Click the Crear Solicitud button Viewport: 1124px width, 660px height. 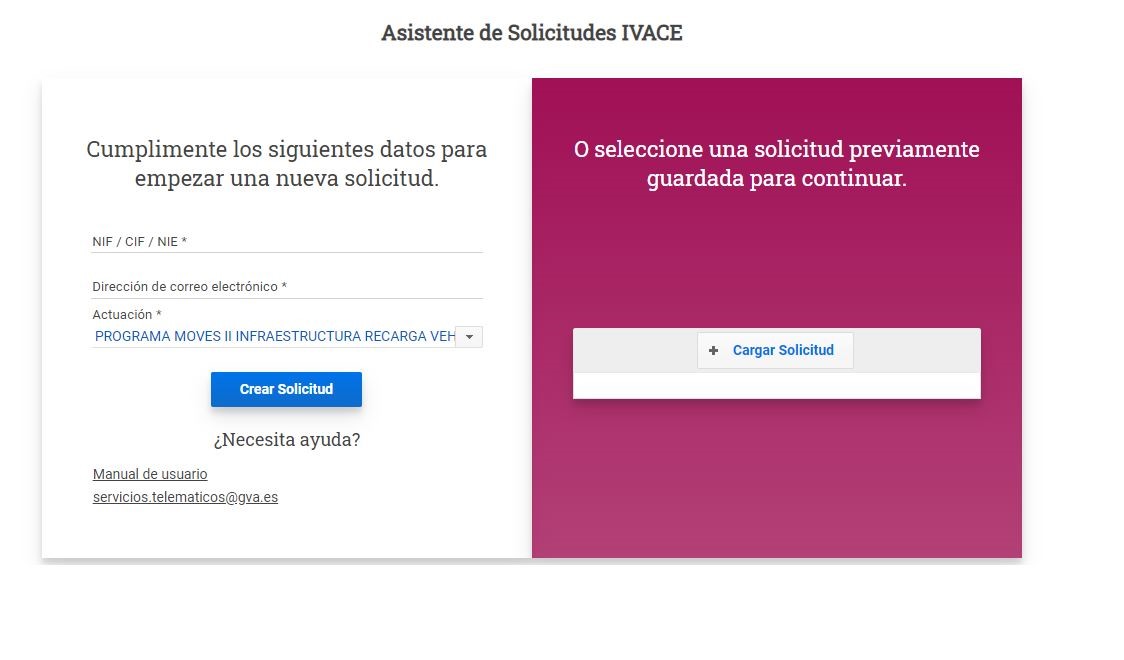(286, 389)
